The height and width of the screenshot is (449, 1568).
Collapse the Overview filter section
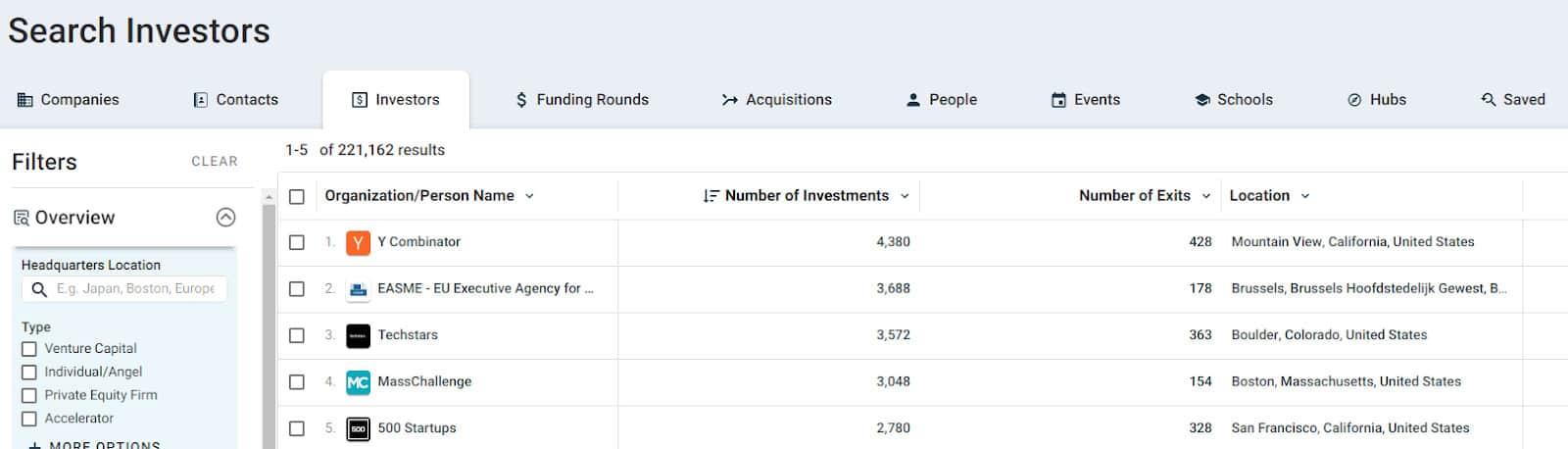tap(225, 218)
